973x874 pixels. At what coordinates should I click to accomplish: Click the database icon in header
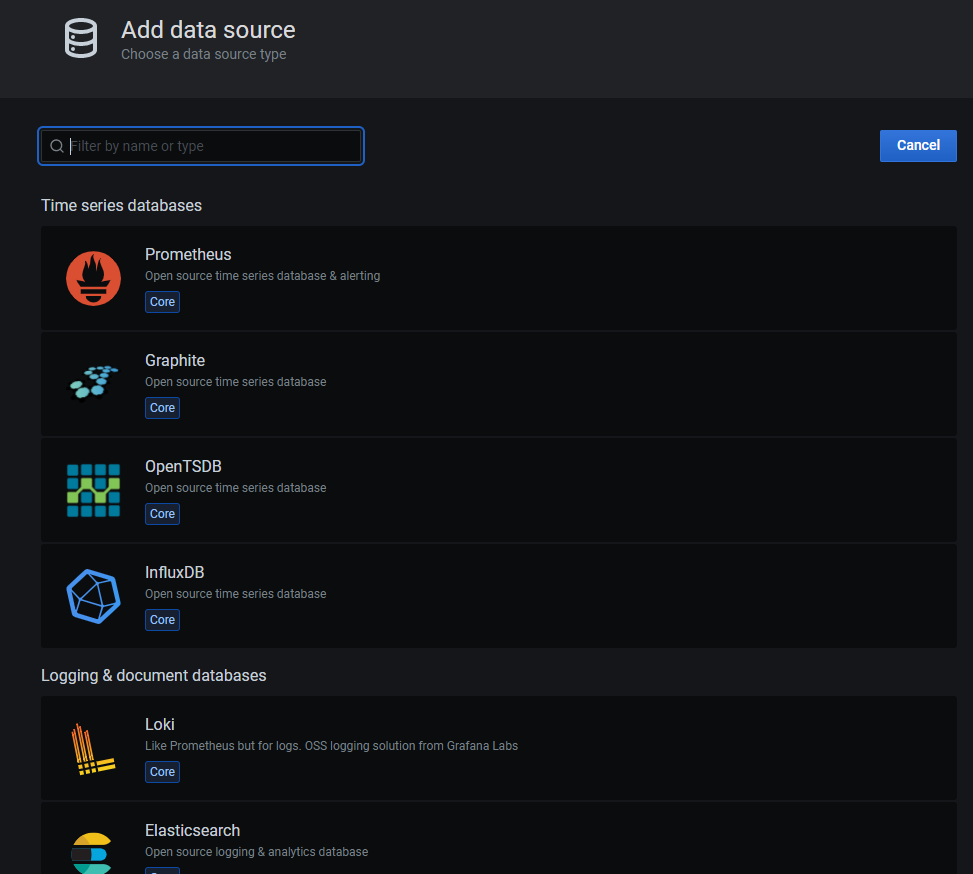tap(81, 38)
